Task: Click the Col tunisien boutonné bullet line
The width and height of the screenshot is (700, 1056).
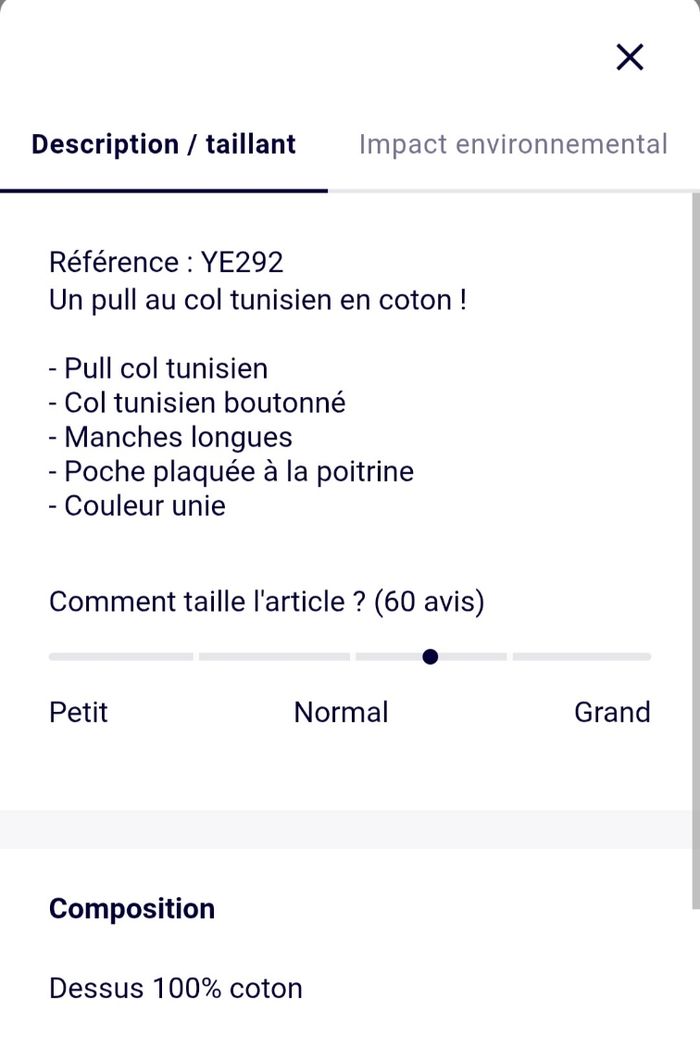Action: 197,403
